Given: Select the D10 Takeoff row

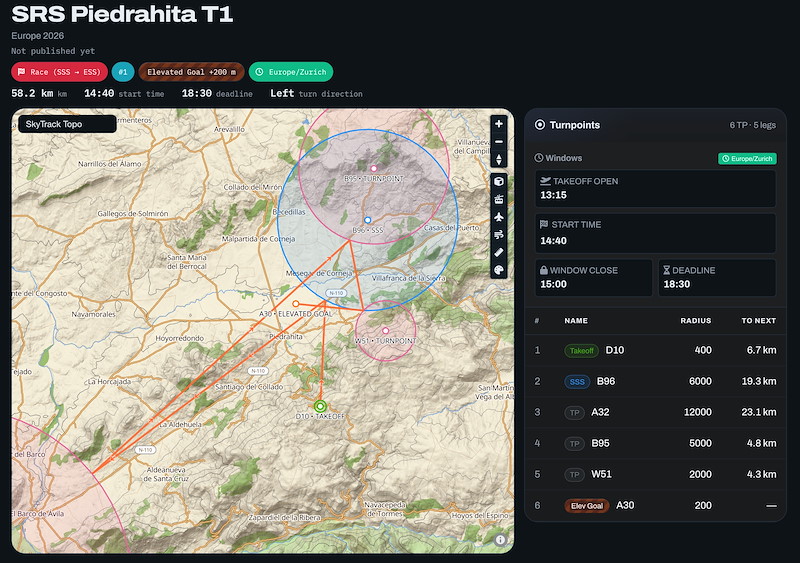Looking at the screenshot, I should (x=655, y=350).
